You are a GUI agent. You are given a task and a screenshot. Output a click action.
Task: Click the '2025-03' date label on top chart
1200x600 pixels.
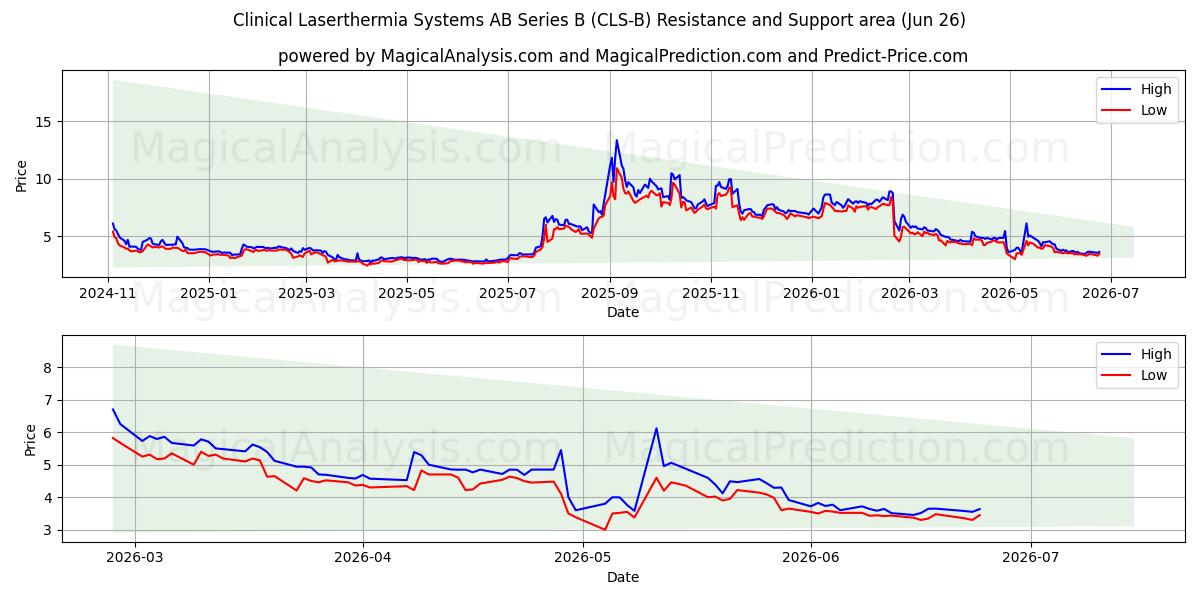coord(308,293)
